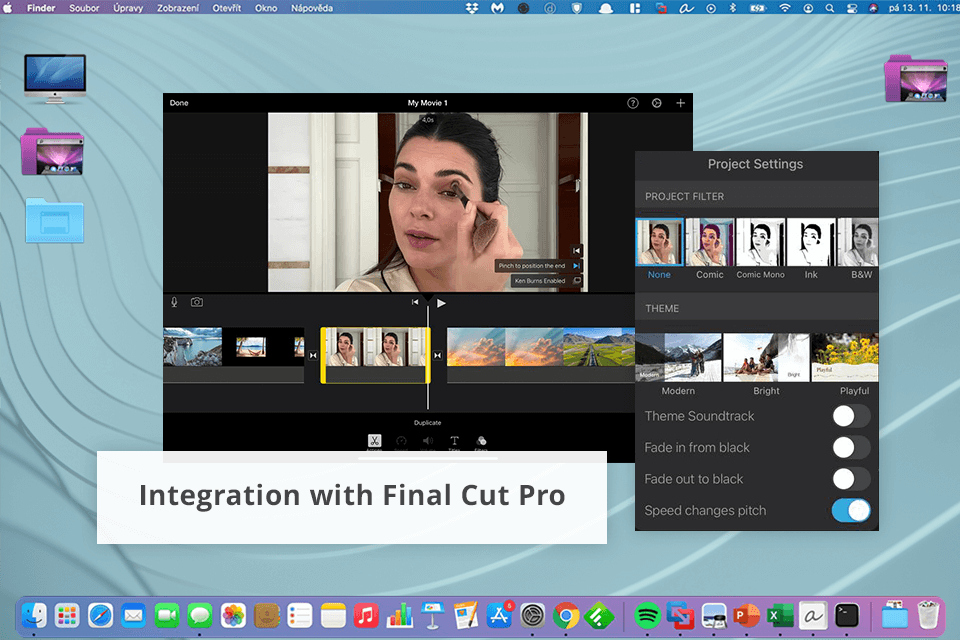Open Bluetooth menu bar icon

pyautogui.click(x=732, y=8)
